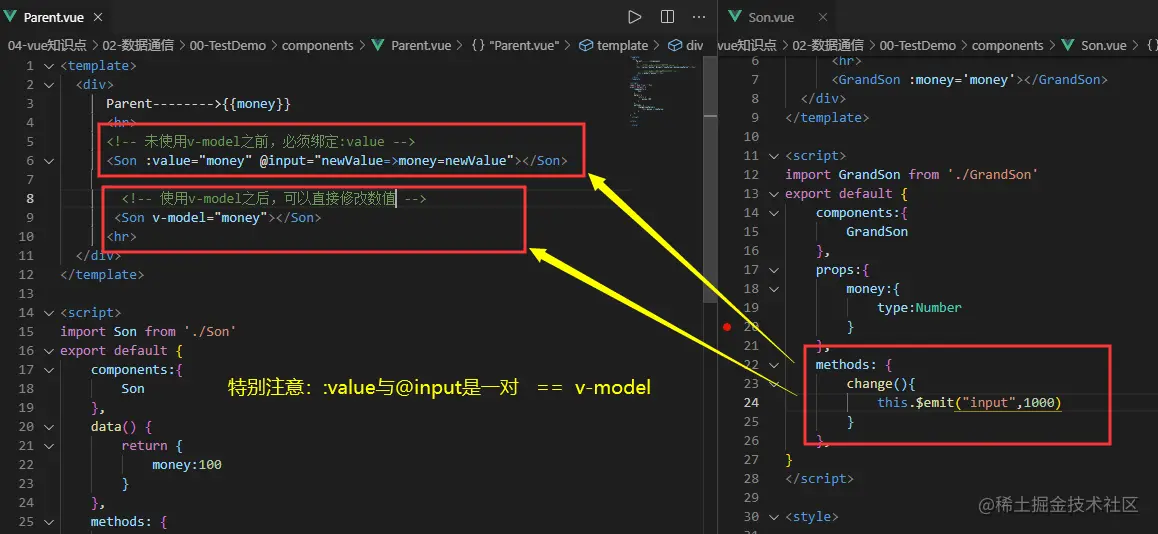Close the Parent.vue tab
Screen dimensions: 1158x534
click(x=98, y=17)
